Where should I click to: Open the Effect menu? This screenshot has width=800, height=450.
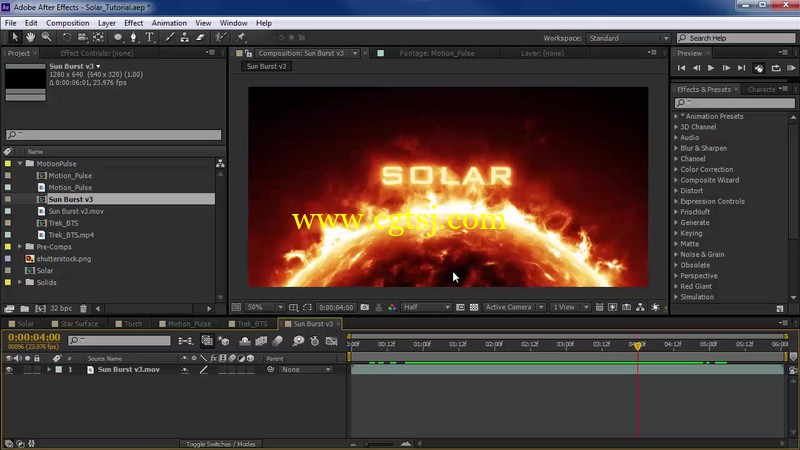coord(133,23)
